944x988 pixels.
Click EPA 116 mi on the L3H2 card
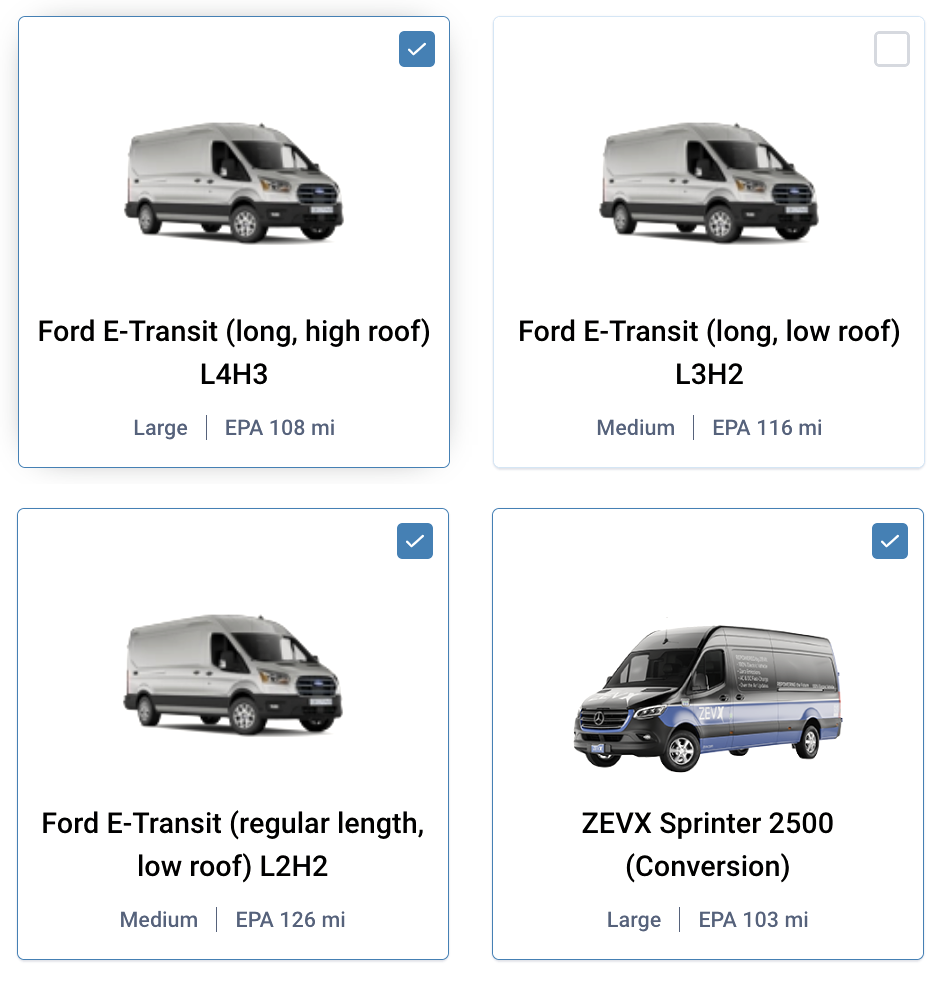tap(767, 427)
